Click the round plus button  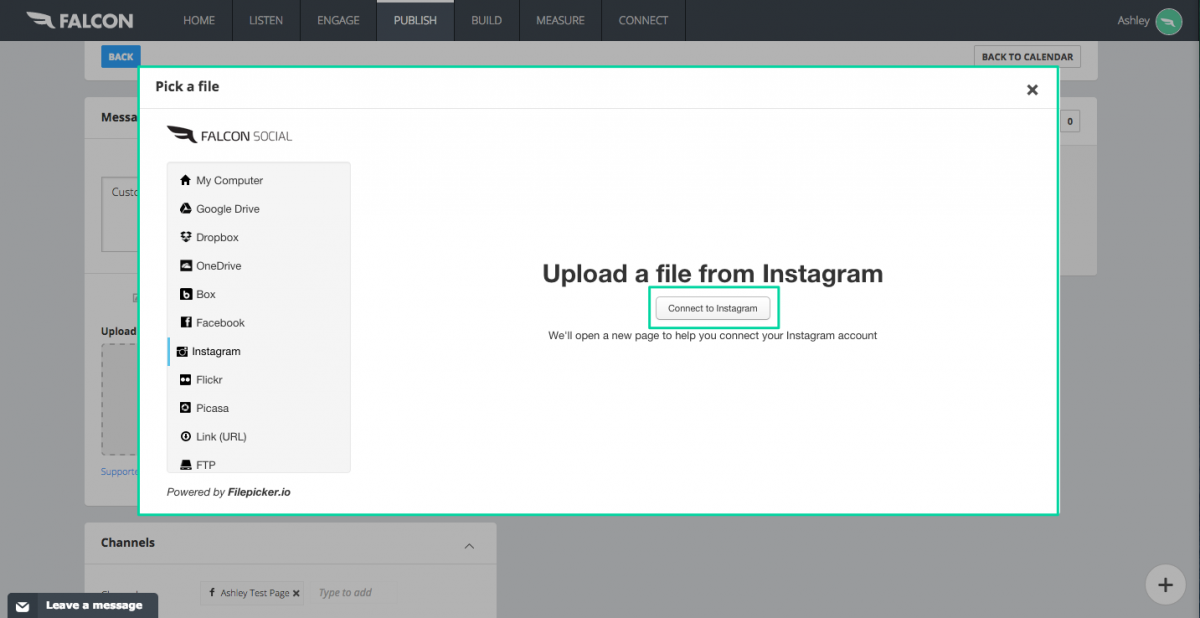coord(1165,584)
